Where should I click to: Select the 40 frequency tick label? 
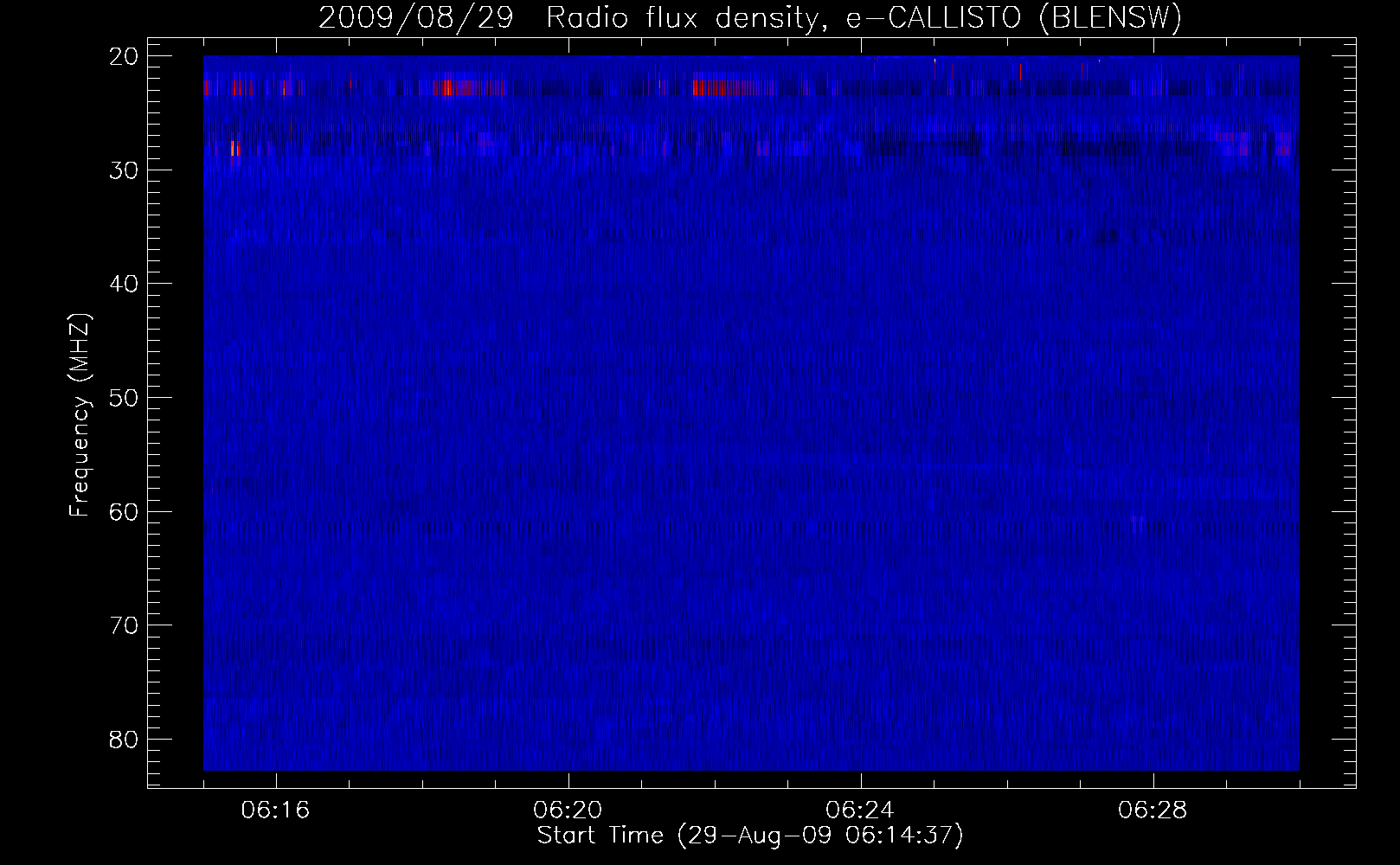click(x=125, y=284)
